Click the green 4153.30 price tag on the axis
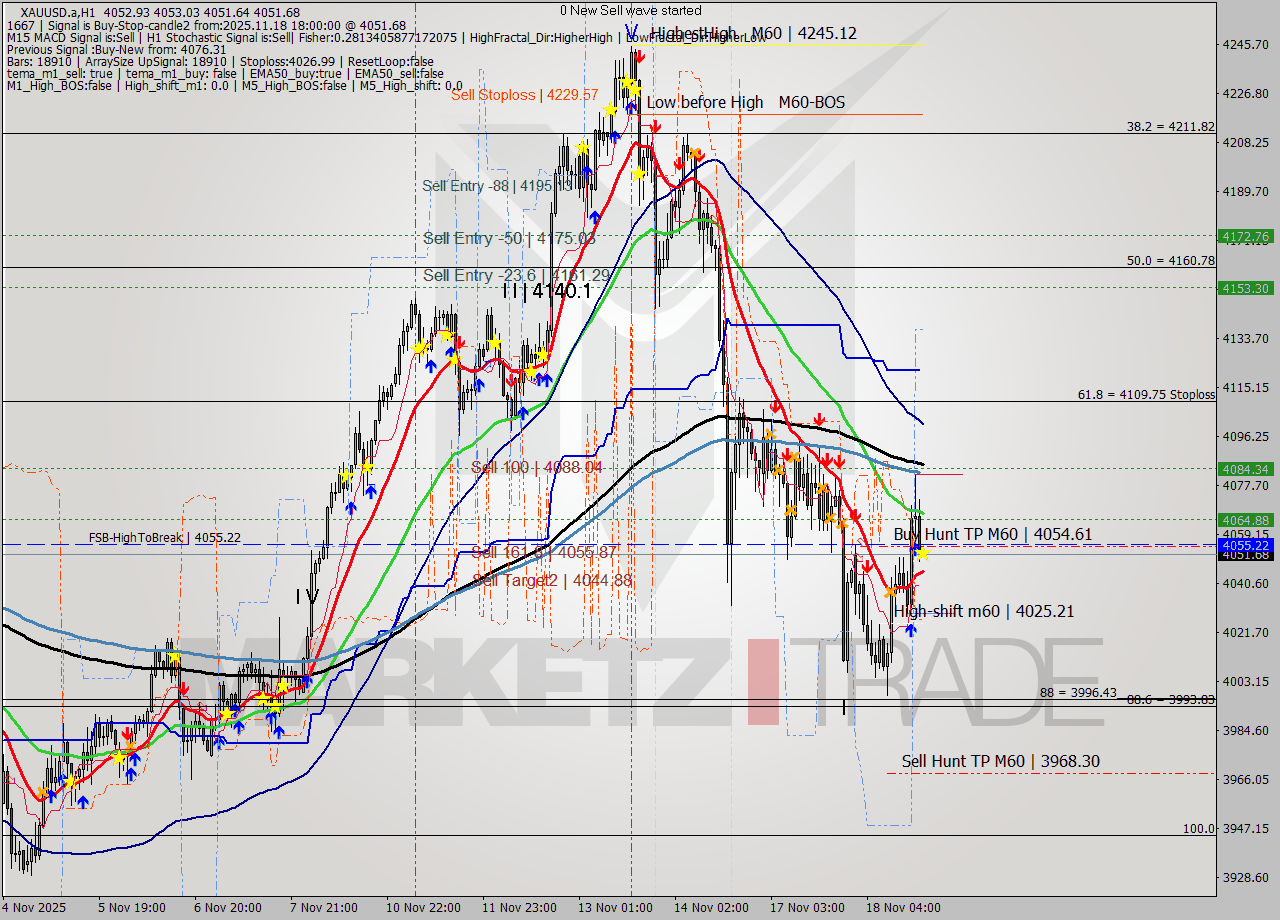 (x=1248, y=288)
